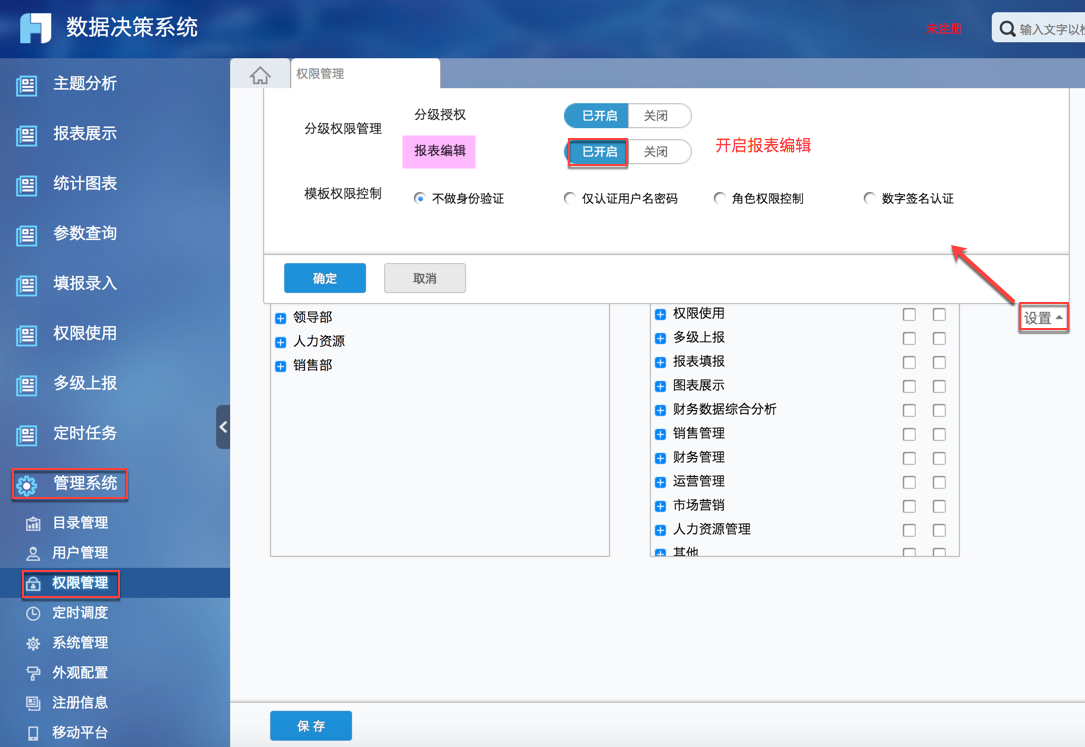
Task: Open 系统管理 in the sidebar
Action: click(x=80, y=643)
